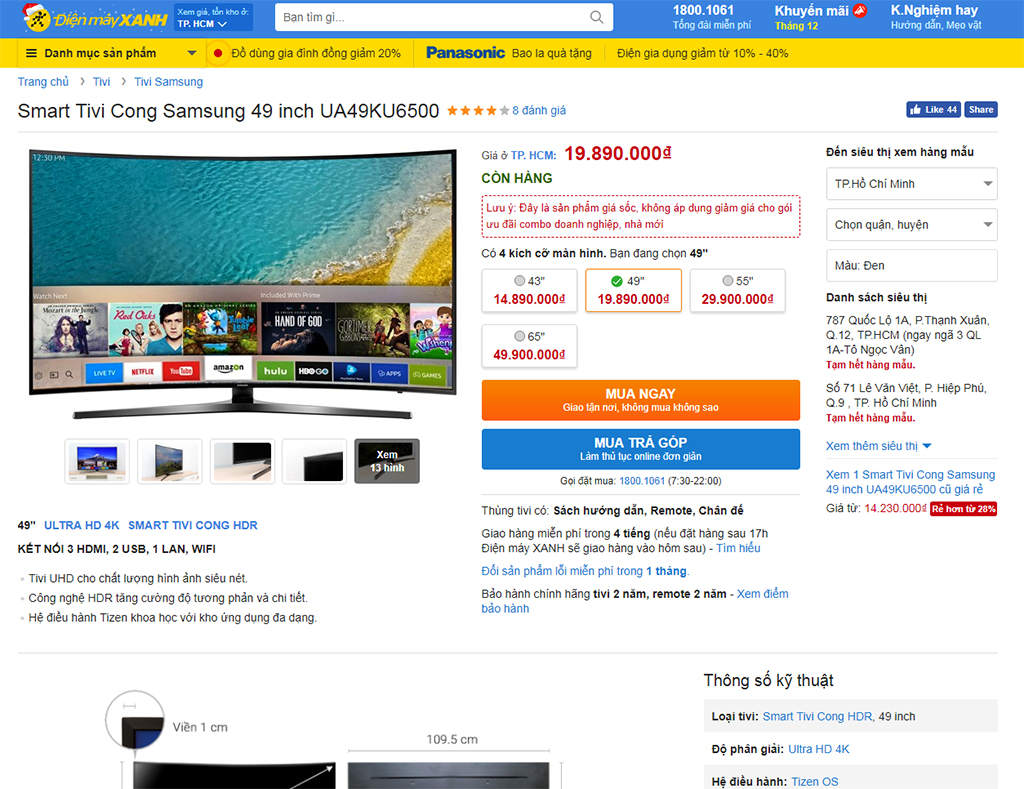1024x789 pixels.
Task: Open K.Nghiệm hay menu item
Action: tap(936, 18)
